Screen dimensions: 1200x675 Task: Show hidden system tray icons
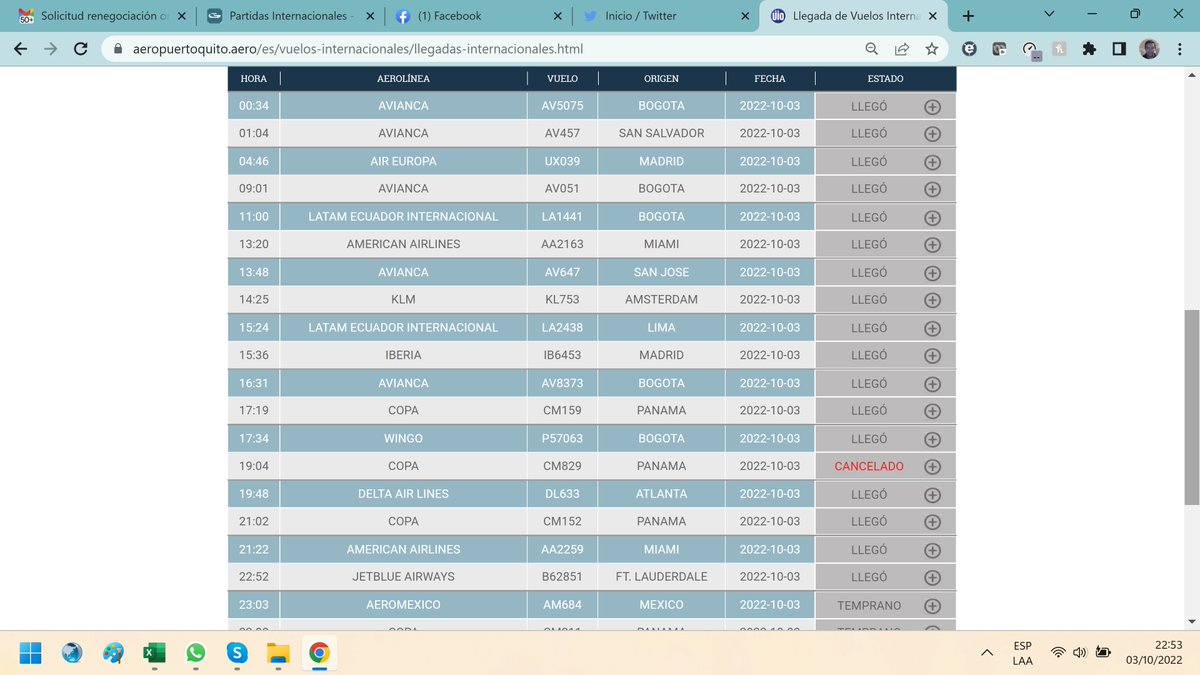point(987,653)
